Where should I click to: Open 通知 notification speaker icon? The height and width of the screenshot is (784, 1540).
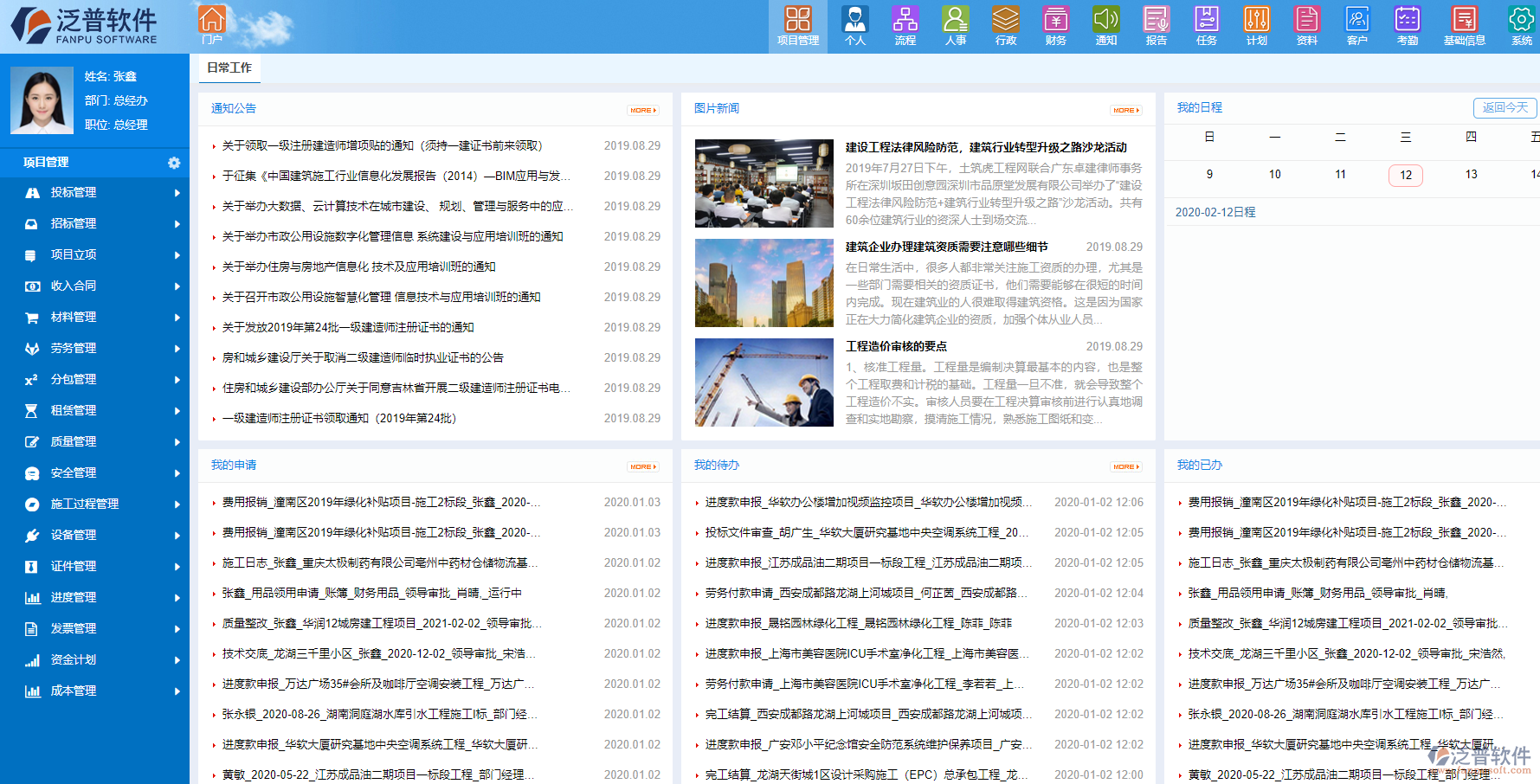pos(1106,26)
